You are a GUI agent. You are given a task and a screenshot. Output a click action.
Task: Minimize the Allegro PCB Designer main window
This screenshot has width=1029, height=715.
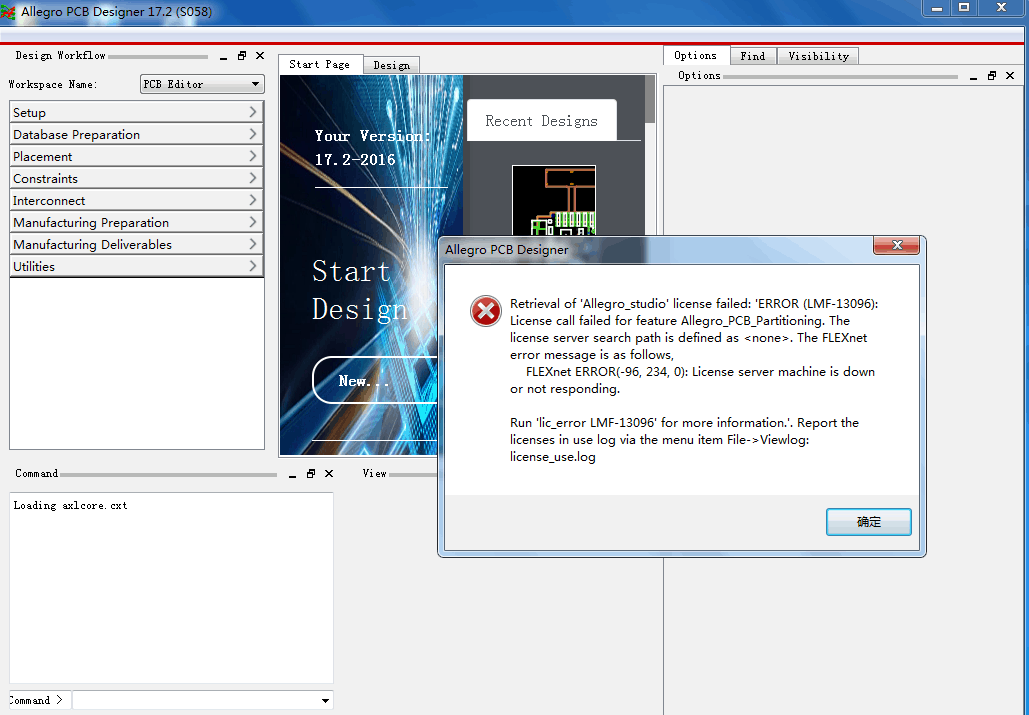point(937,7)
